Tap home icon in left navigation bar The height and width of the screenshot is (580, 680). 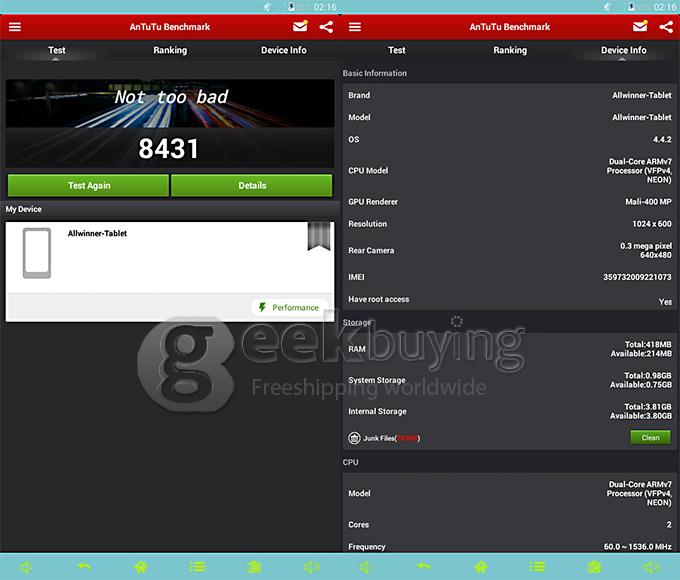point(141,567)
